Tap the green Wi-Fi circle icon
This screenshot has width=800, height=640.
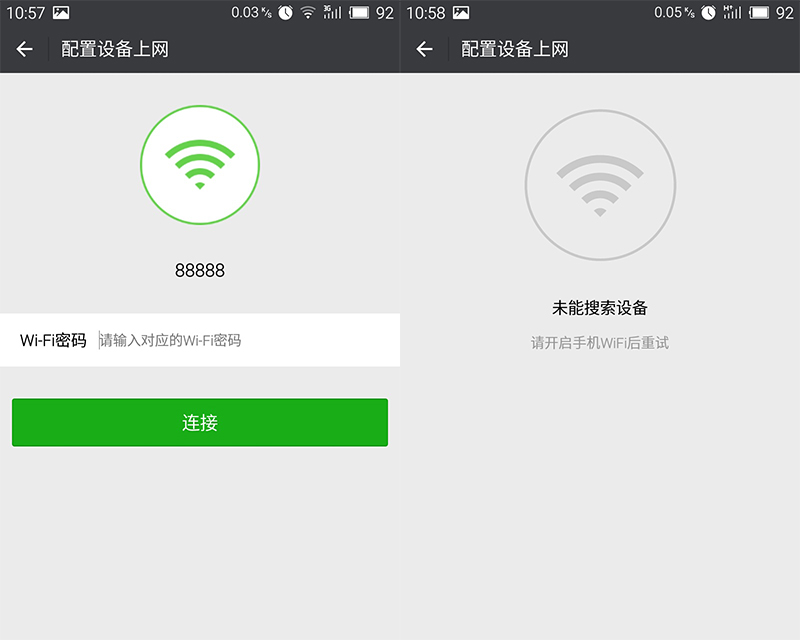pos(200,165)
